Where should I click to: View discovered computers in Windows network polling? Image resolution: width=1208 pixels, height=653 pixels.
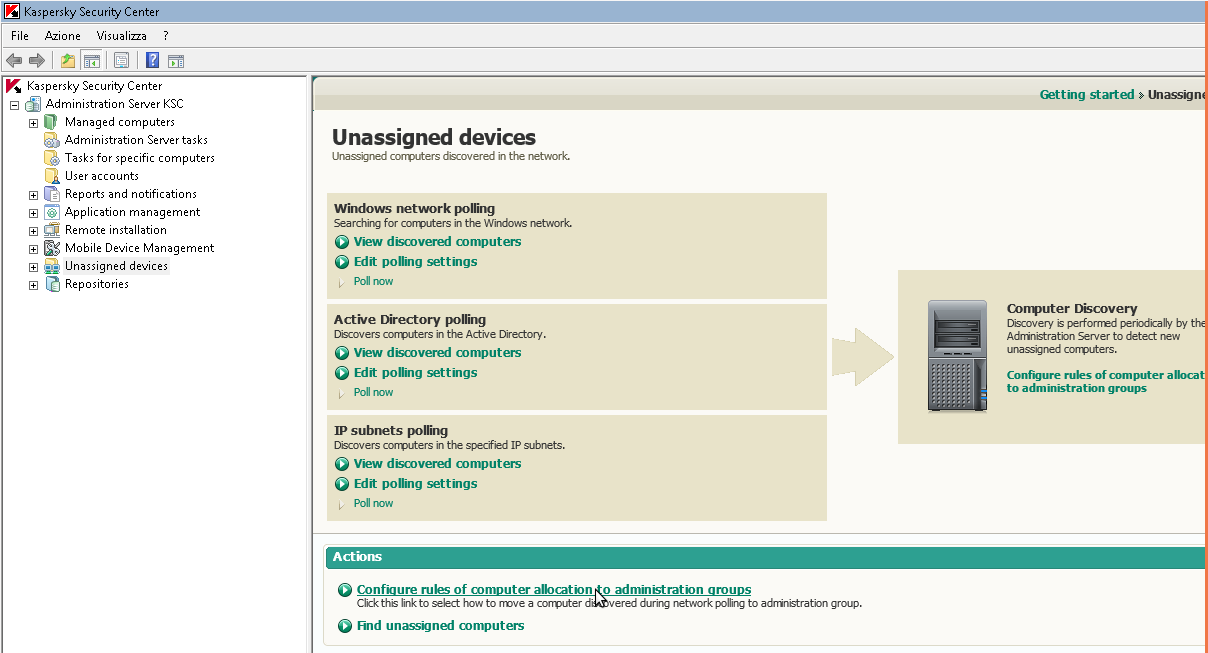[x=437, y=242]
